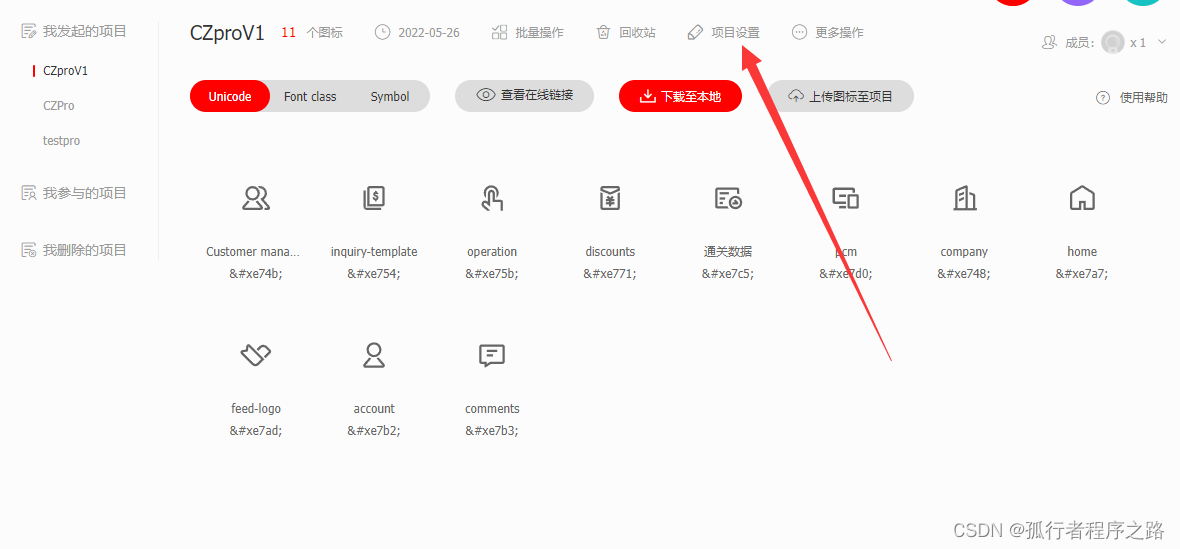Click the Unicode code &#xe748;
The width and height of the screenshot is (1180, 549).
point(964,274)
